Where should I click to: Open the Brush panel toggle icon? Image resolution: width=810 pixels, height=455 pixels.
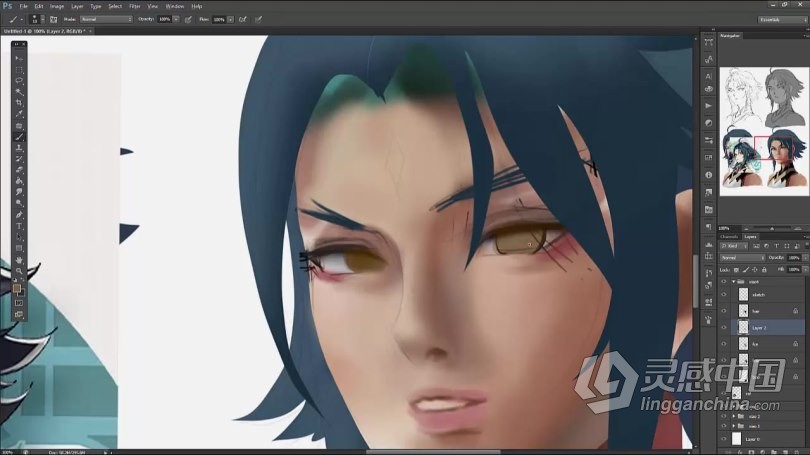pyautogui.click(x=53, y=20)
